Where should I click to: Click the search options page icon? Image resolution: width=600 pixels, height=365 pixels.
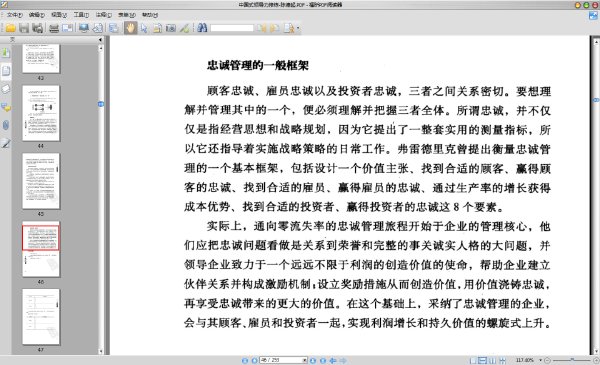click(289, 28)
